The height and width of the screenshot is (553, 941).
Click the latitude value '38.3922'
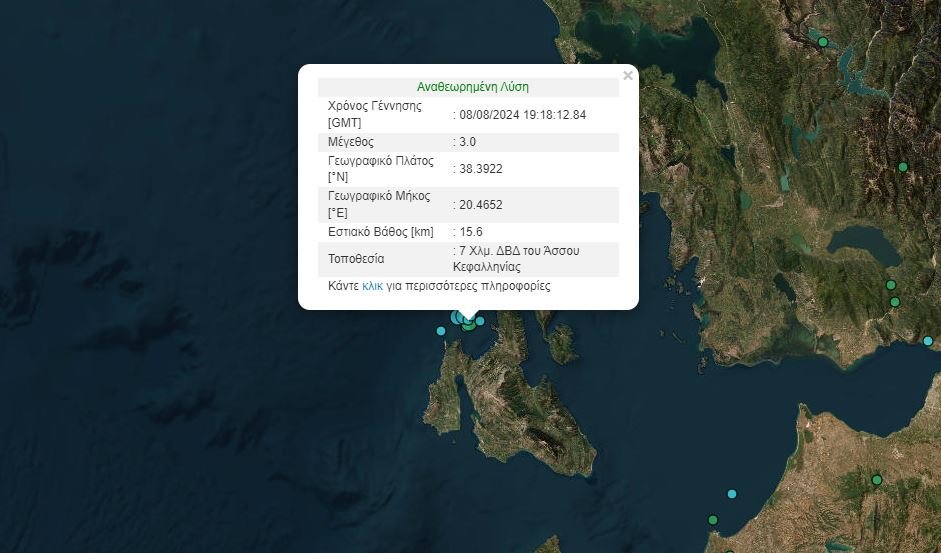481,169
